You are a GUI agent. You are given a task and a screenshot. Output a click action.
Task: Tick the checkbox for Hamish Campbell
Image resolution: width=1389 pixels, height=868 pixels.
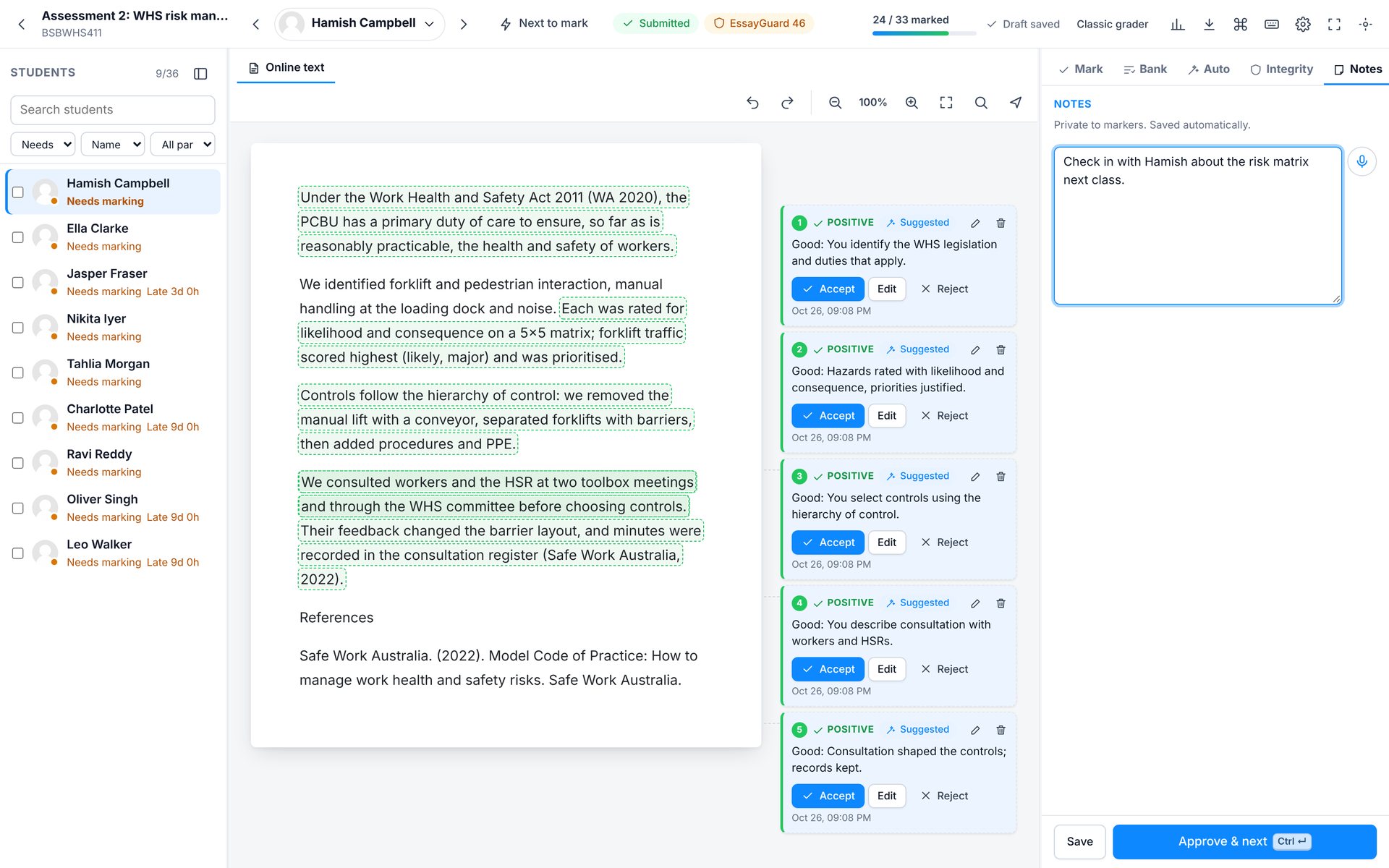(x=18, y=192)
